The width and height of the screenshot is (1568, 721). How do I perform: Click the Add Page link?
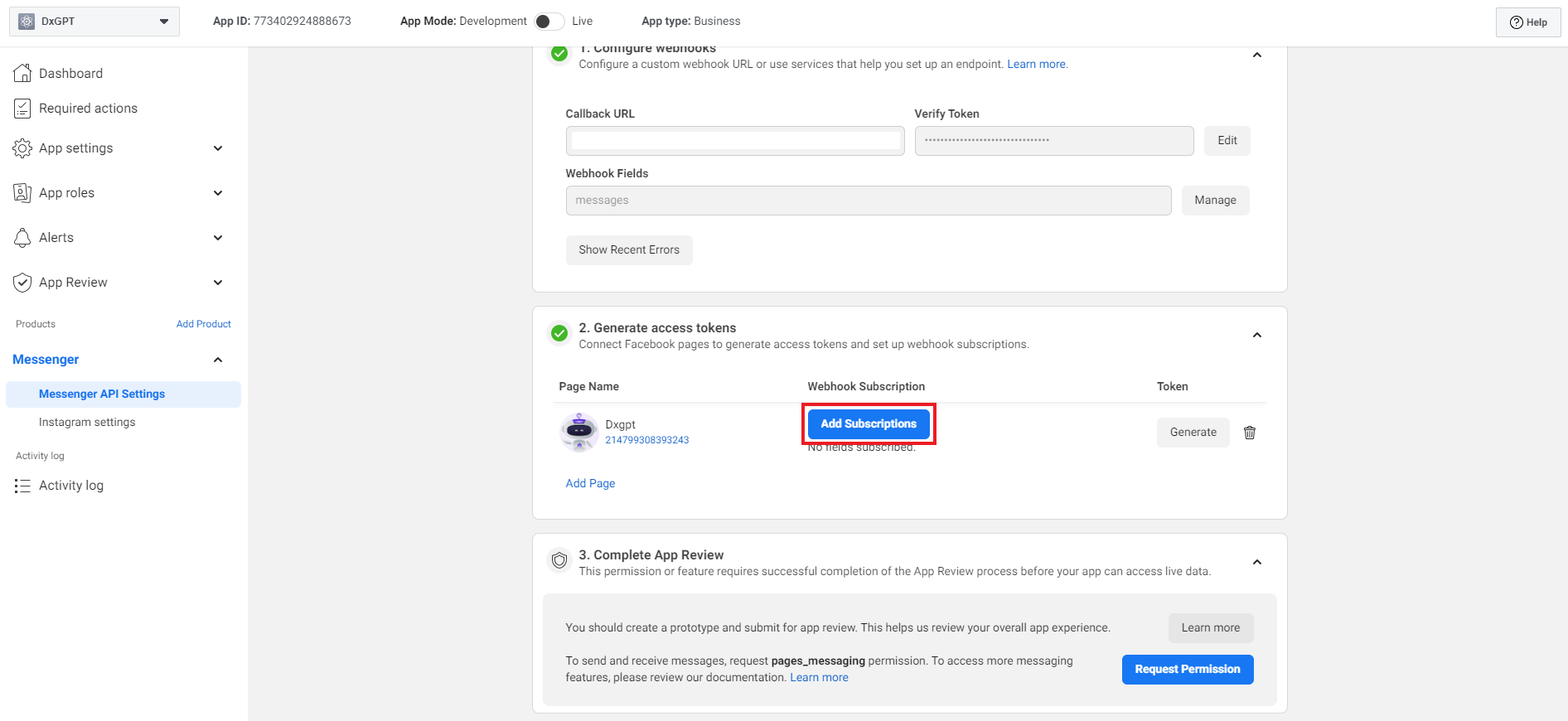coord(590,484)
